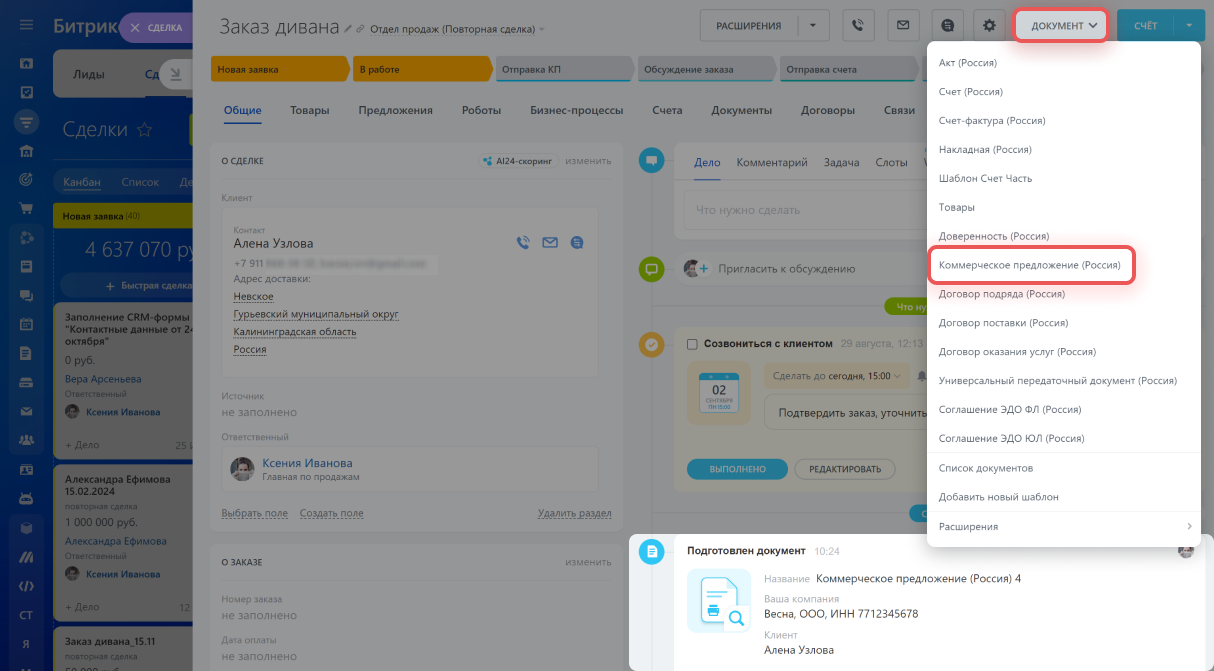Open the Бизнес-процессы tab
This screenshot has height=671, width=1214.
577,110
